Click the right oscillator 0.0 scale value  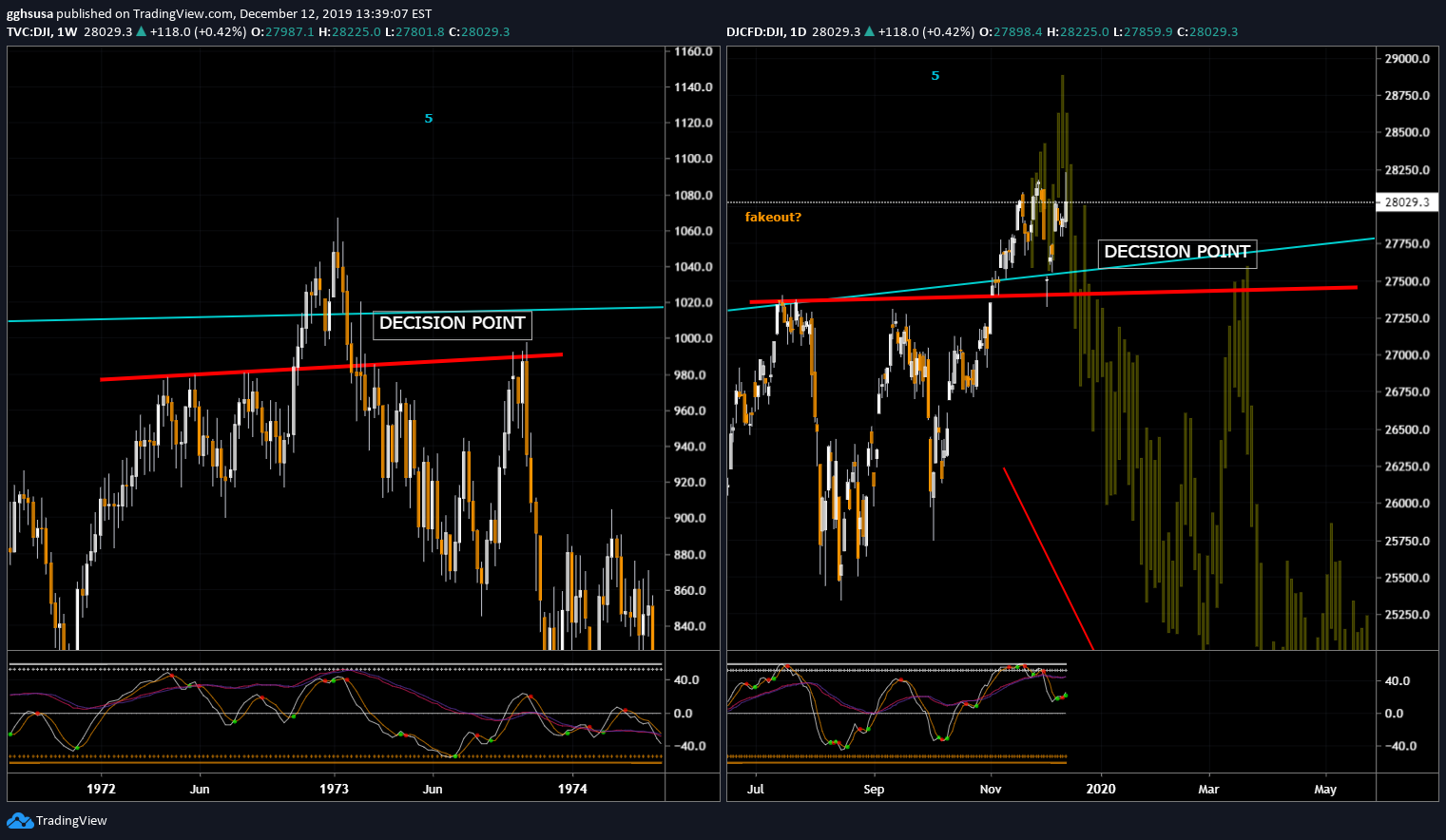tap(1394, 713)
